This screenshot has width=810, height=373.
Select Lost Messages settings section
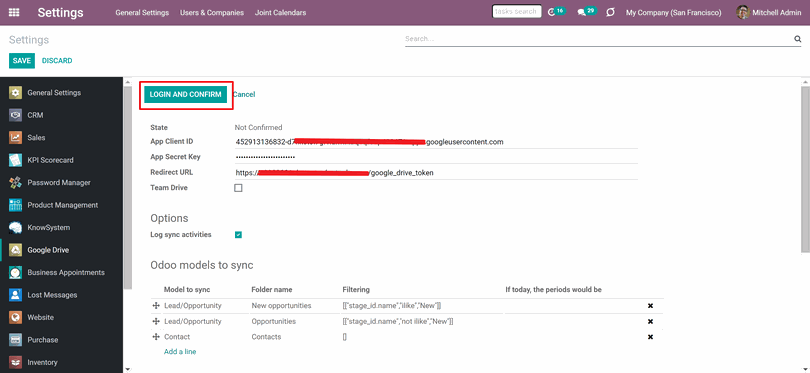pyautogui.click(x=61, y=295)
